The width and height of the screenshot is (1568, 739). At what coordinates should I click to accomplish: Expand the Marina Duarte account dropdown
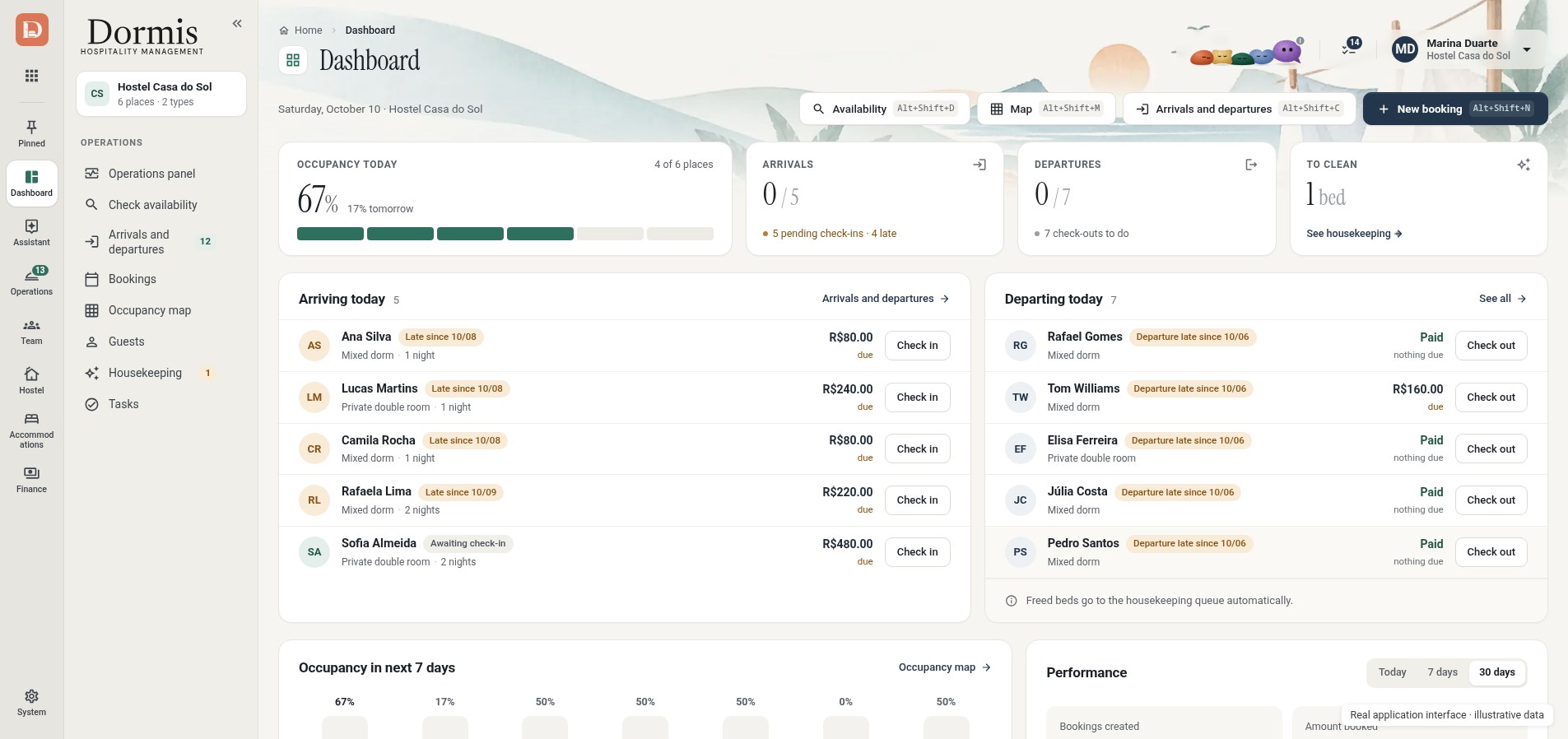[1527, 49]
